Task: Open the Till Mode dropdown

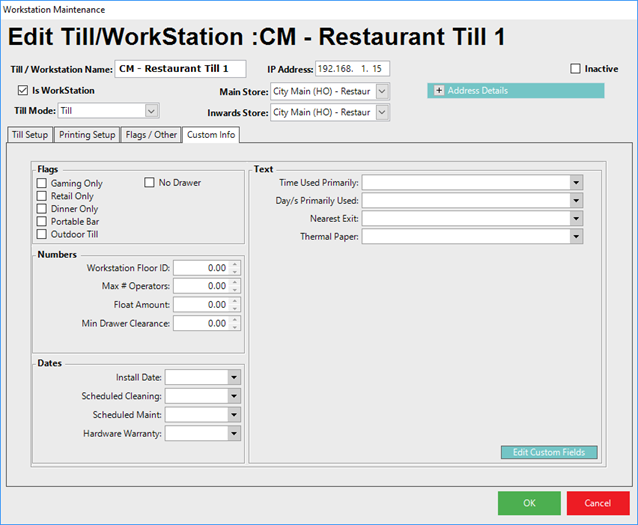Action: click(x=151, y=111)
